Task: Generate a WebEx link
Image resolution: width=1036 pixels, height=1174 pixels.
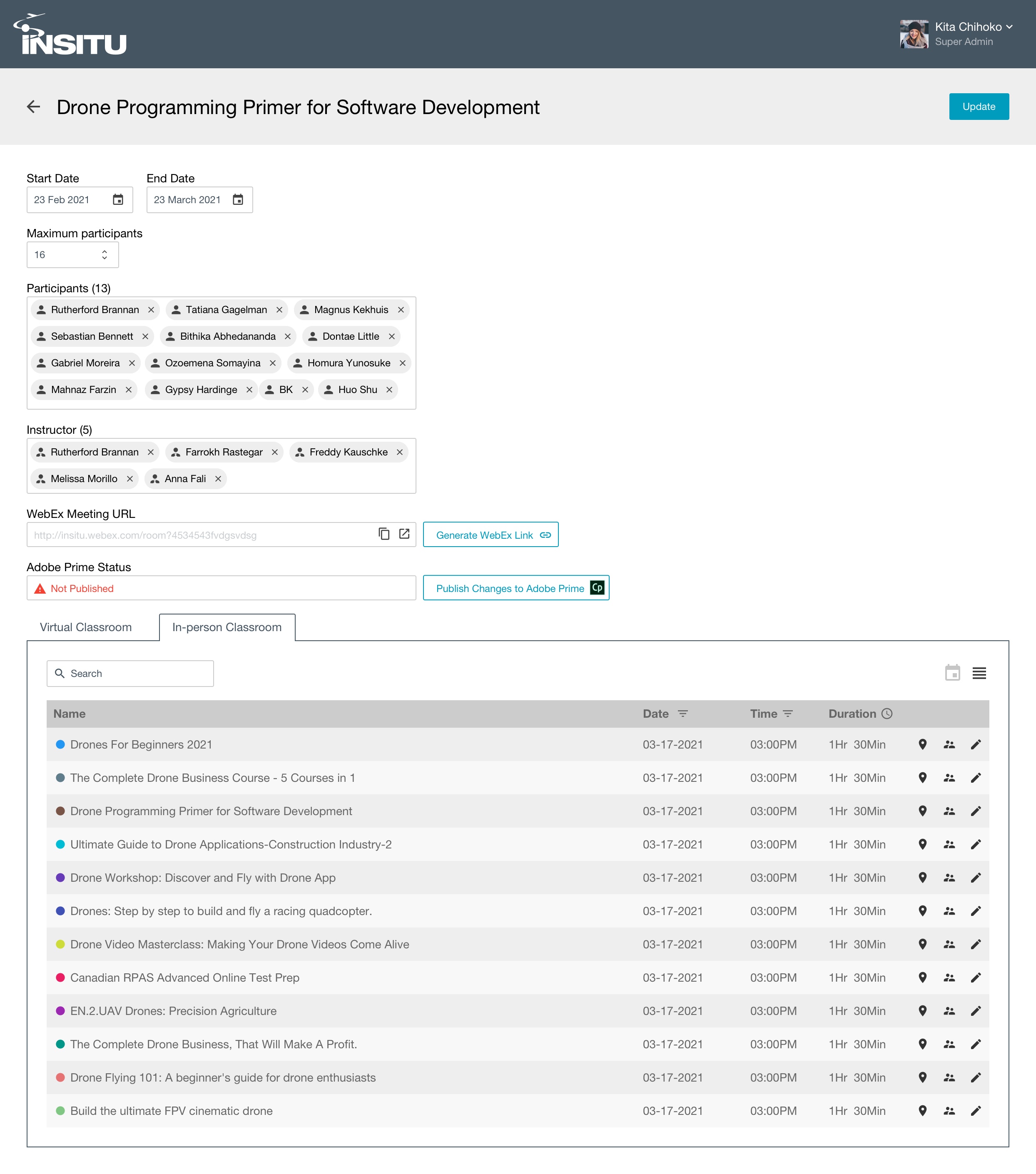Action: [x=491, y=535]
